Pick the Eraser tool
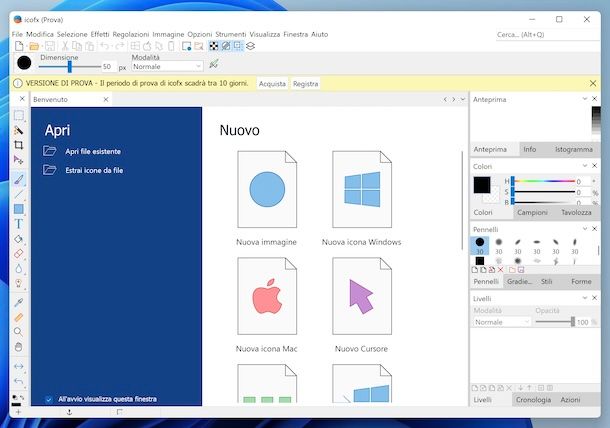Screen dimensions: 610x428 click(x=18, y=254)
